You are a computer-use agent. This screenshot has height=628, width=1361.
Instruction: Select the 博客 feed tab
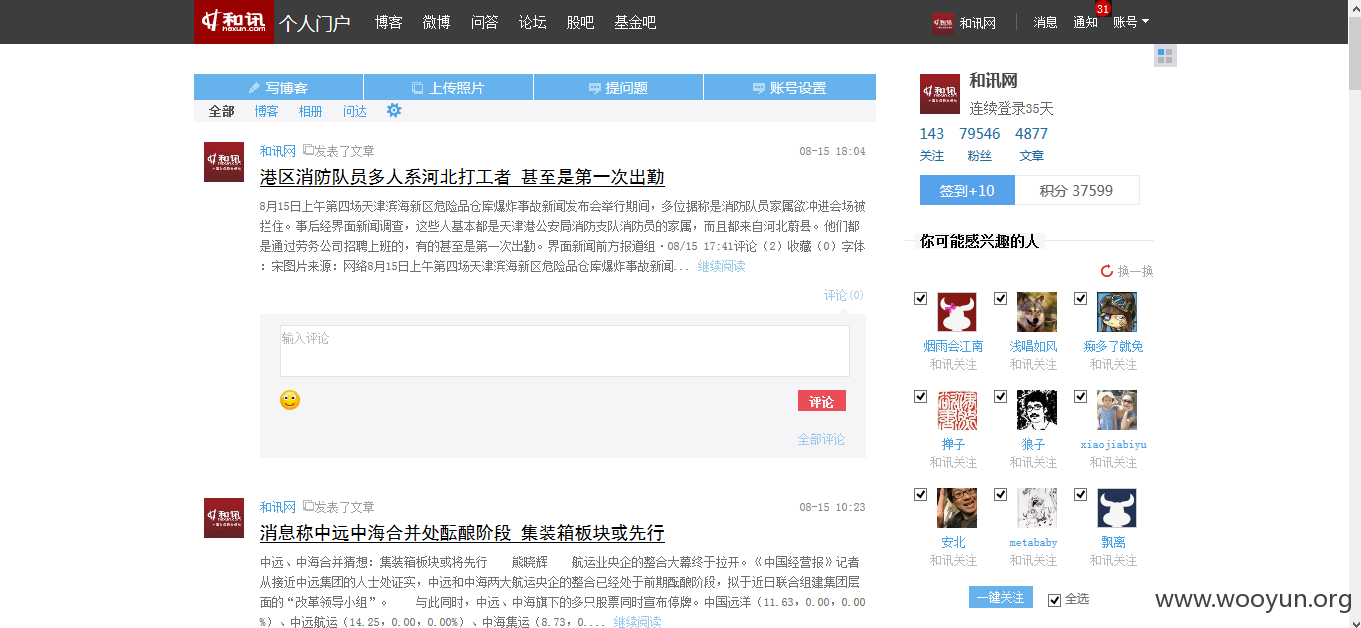point(266,111)
